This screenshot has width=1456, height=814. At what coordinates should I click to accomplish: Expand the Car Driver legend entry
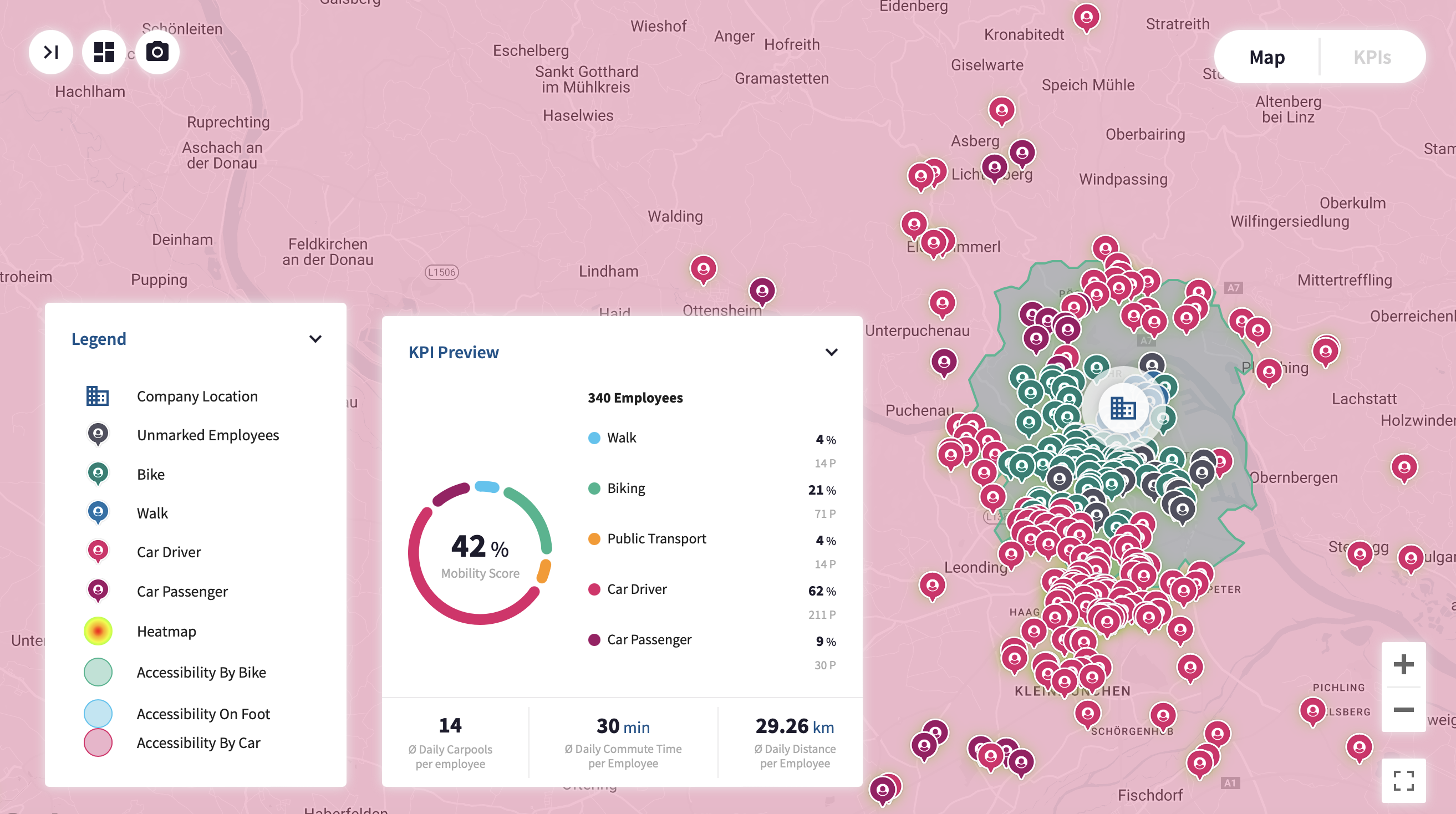169,552
